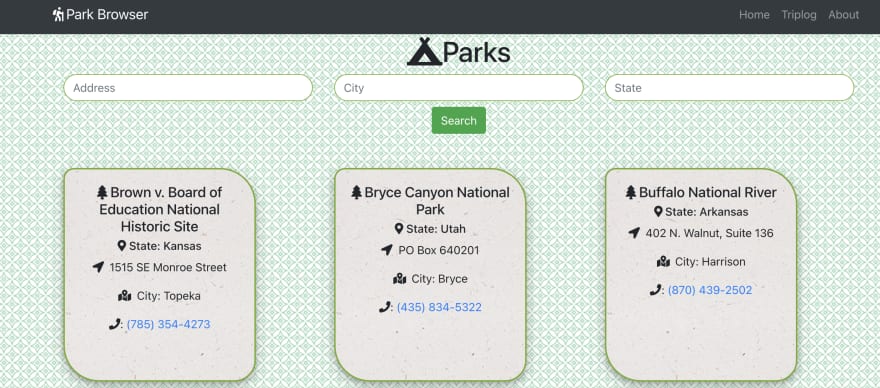Click the State: Utah text
The height and width of the screenshot is (388, 880).
(436, 229)
